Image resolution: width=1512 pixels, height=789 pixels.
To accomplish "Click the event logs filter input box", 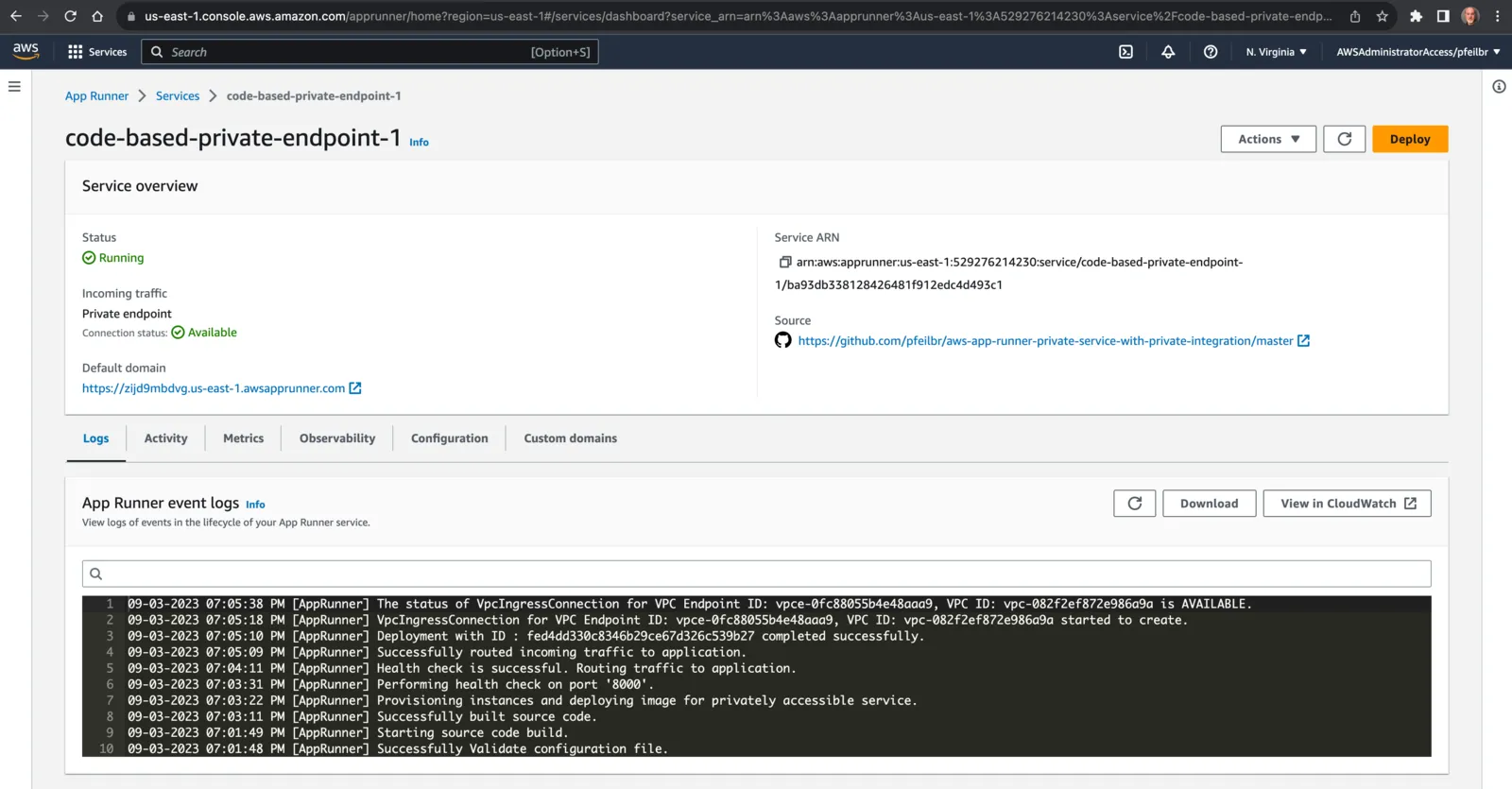I will pos(756,574).
